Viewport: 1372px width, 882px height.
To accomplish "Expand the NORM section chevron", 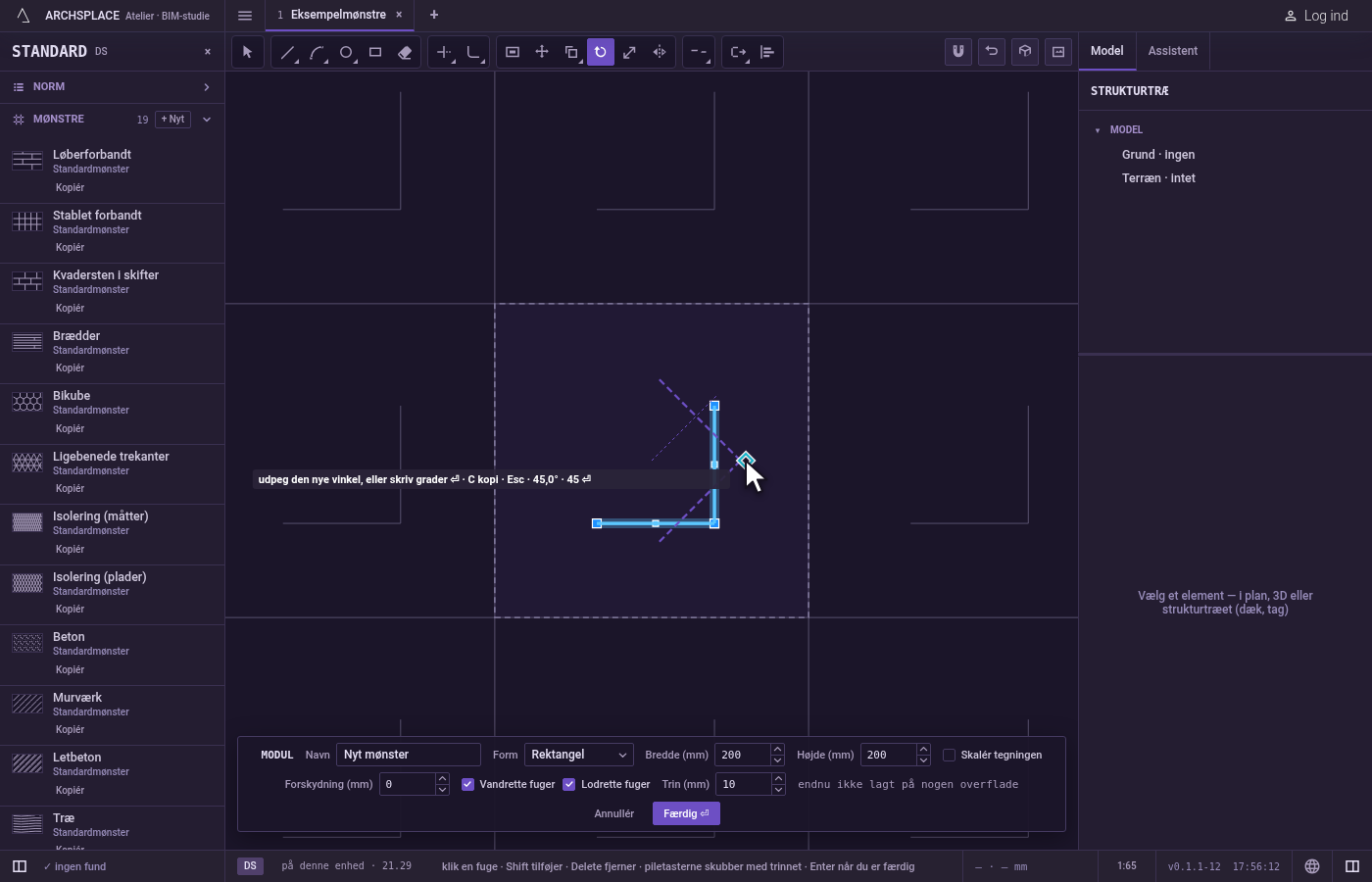I will (207, 87).
